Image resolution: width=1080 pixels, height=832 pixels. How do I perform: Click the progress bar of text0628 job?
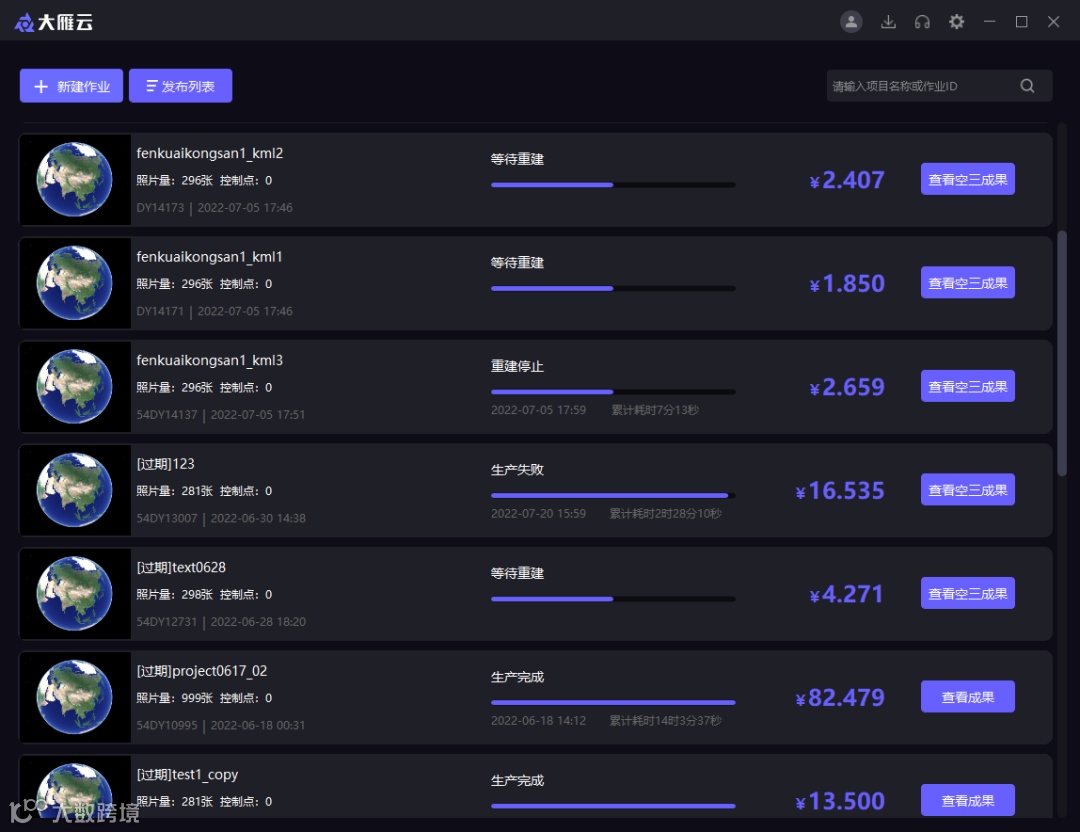pos(613,599)
